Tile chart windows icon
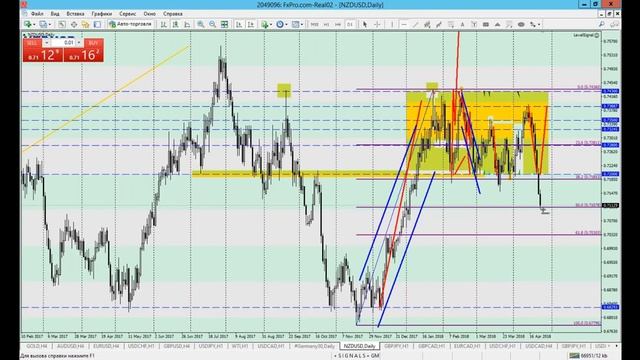Viewport: 640px width, 360px height. coord(224,24)
